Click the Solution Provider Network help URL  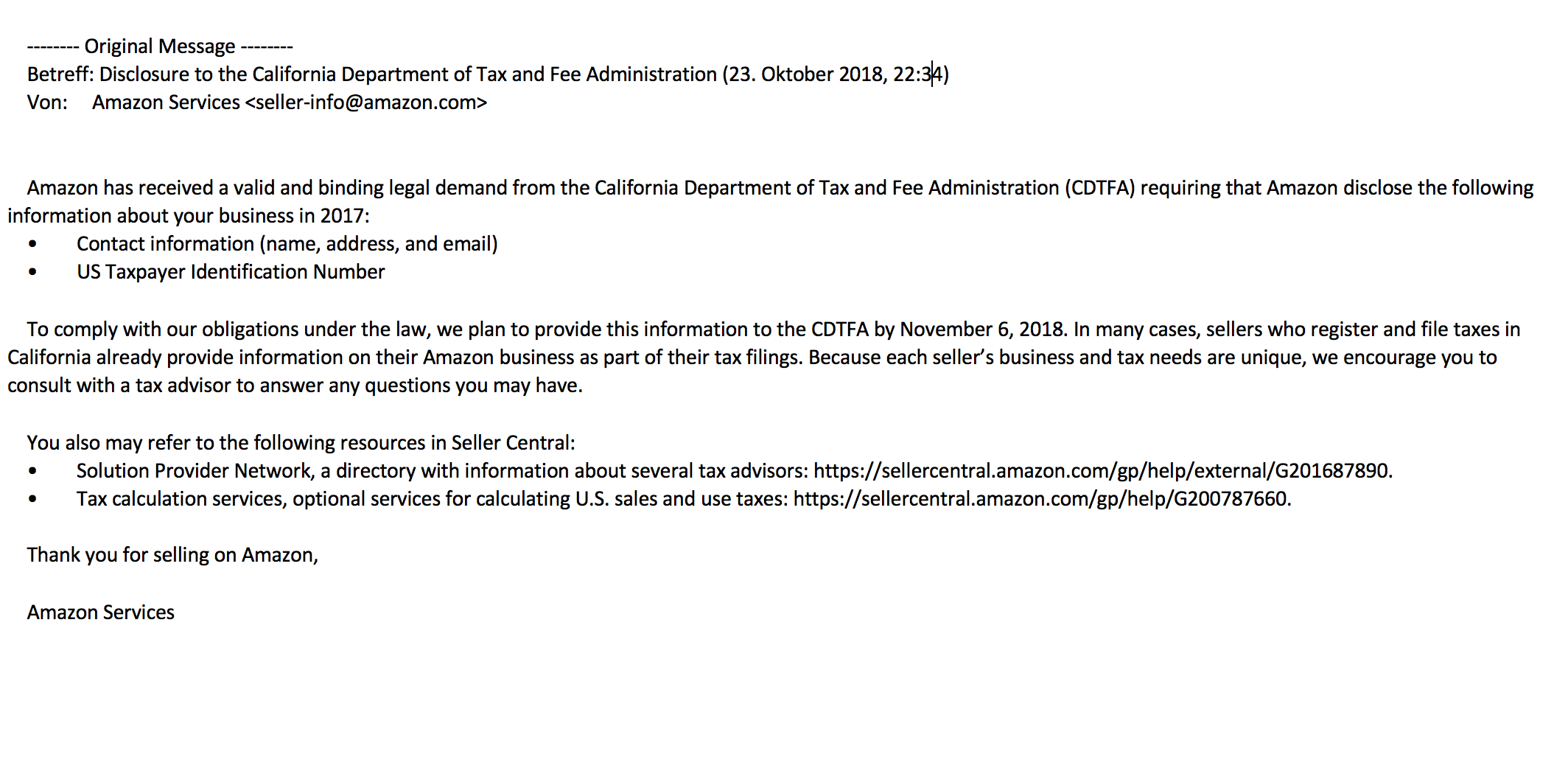[x=1102, y=471]
